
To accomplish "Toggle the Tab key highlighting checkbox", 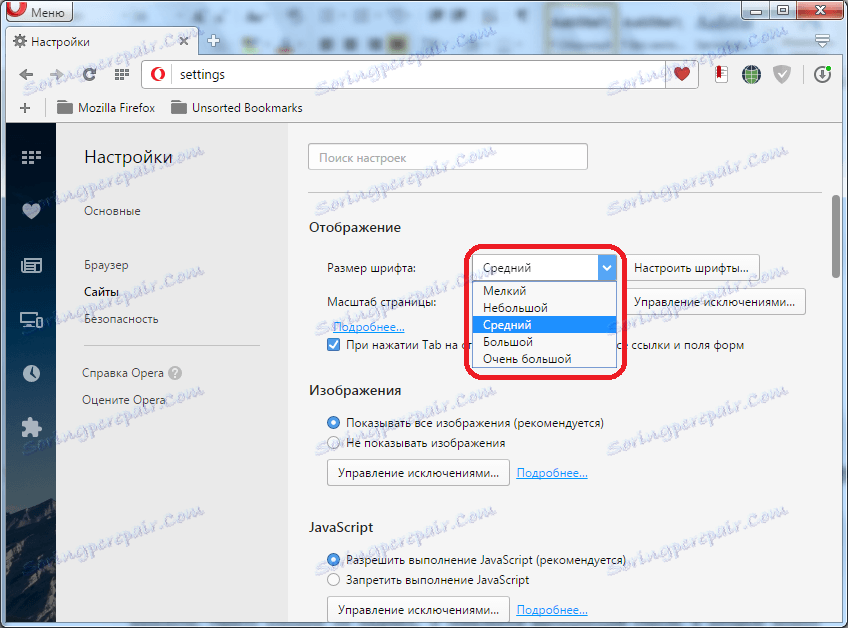I will (x=333, y=345).
